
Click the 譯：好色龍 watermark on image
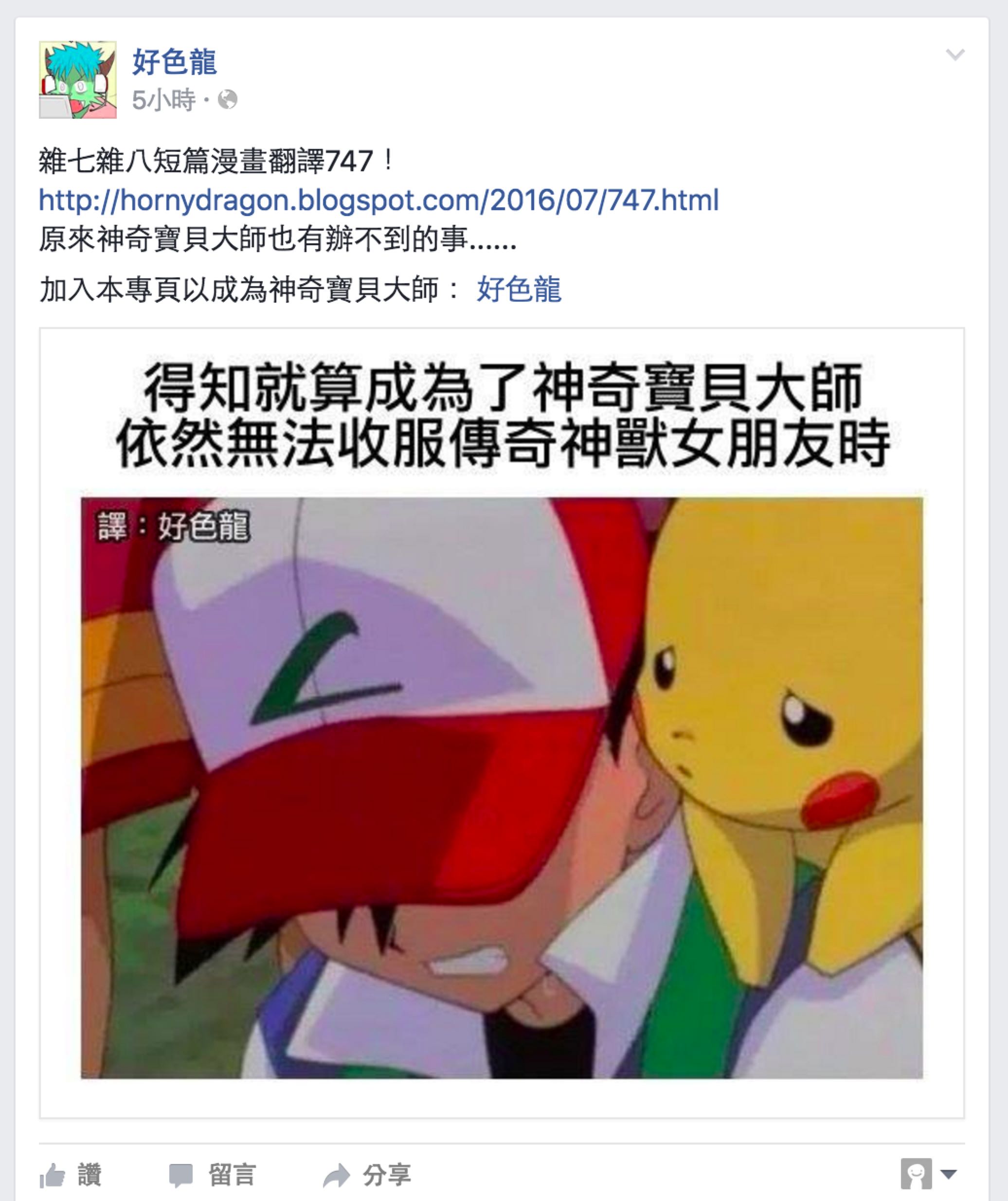[x=174, y=526]
